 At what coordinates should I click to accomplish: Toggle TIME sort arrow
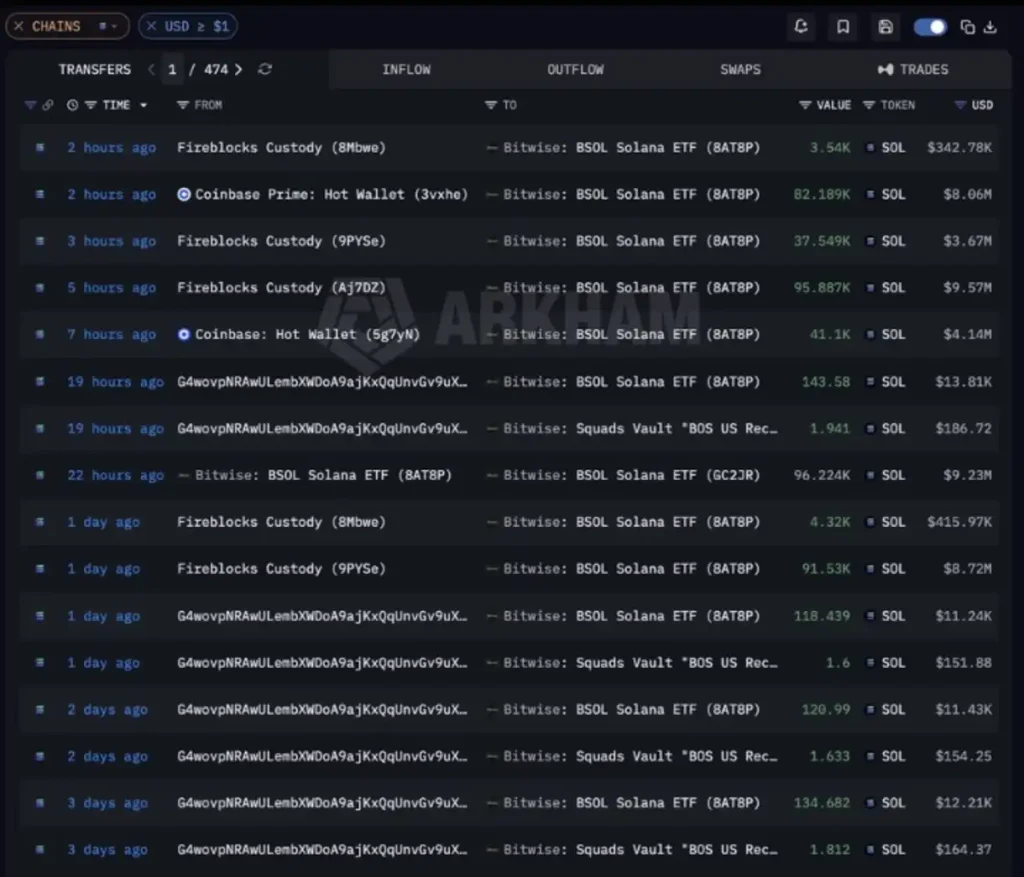click(x=143, y=105)
